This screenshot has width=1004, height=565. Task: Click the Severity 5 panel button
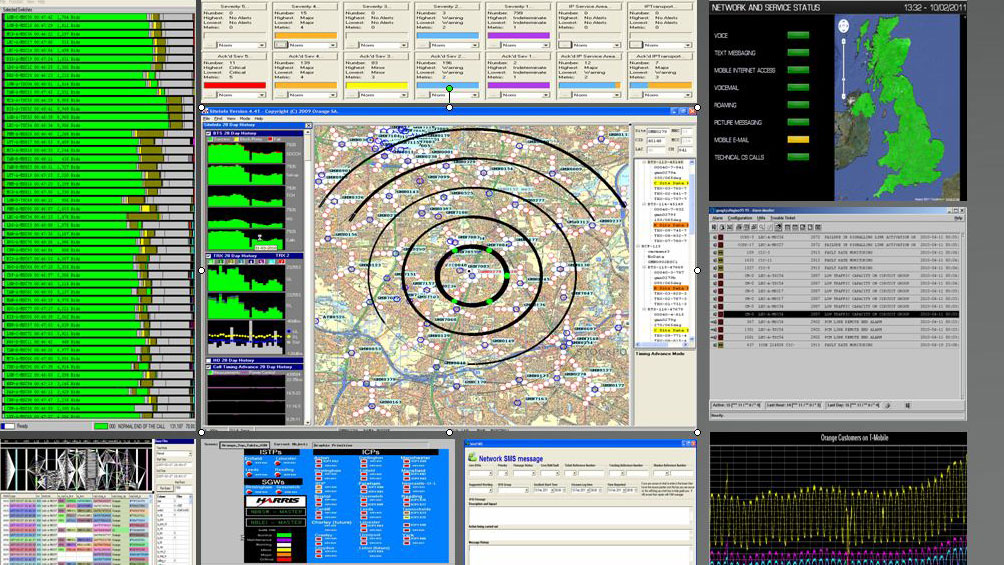[x=234, y=6]
